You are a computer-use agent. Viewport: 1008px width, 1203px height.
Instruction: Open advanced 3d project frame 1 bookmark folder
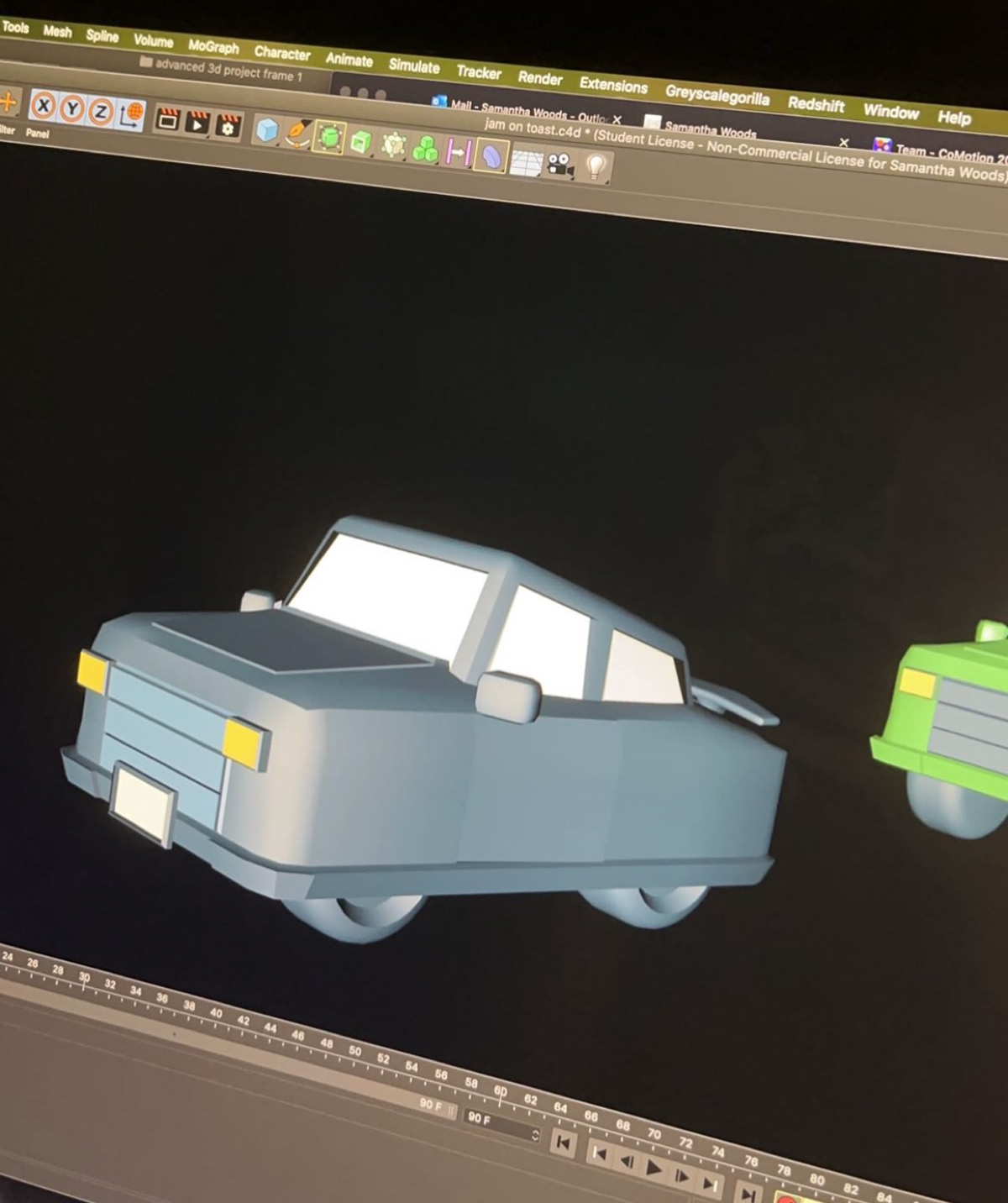coord(221,68)
